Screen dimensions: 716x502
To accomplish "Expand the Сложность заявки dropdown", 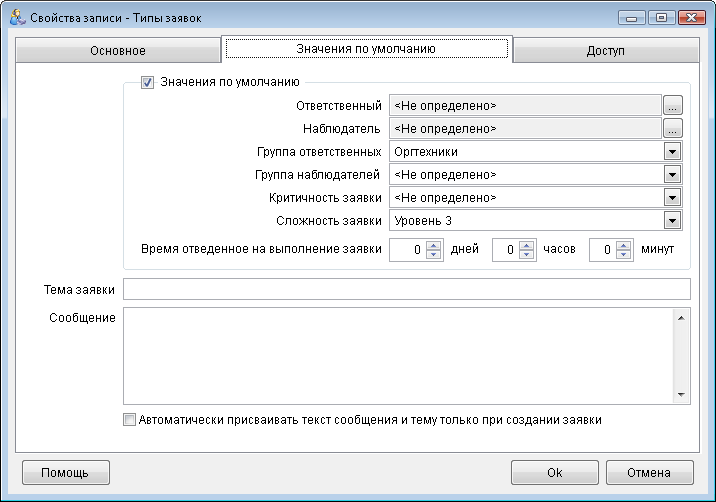I will pos(673,221).
